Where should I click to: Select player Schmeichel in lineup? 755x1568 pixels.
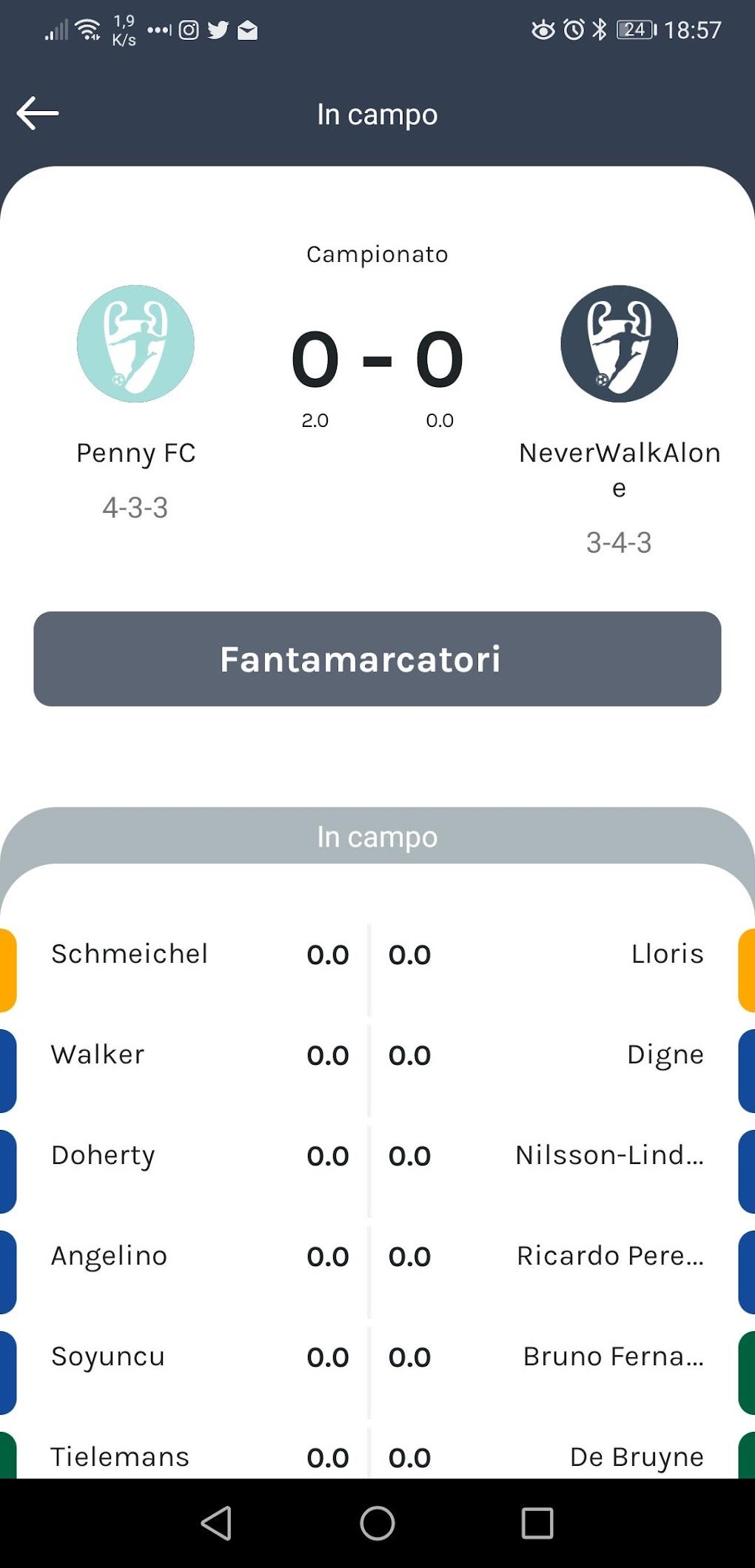click(130, 954)
